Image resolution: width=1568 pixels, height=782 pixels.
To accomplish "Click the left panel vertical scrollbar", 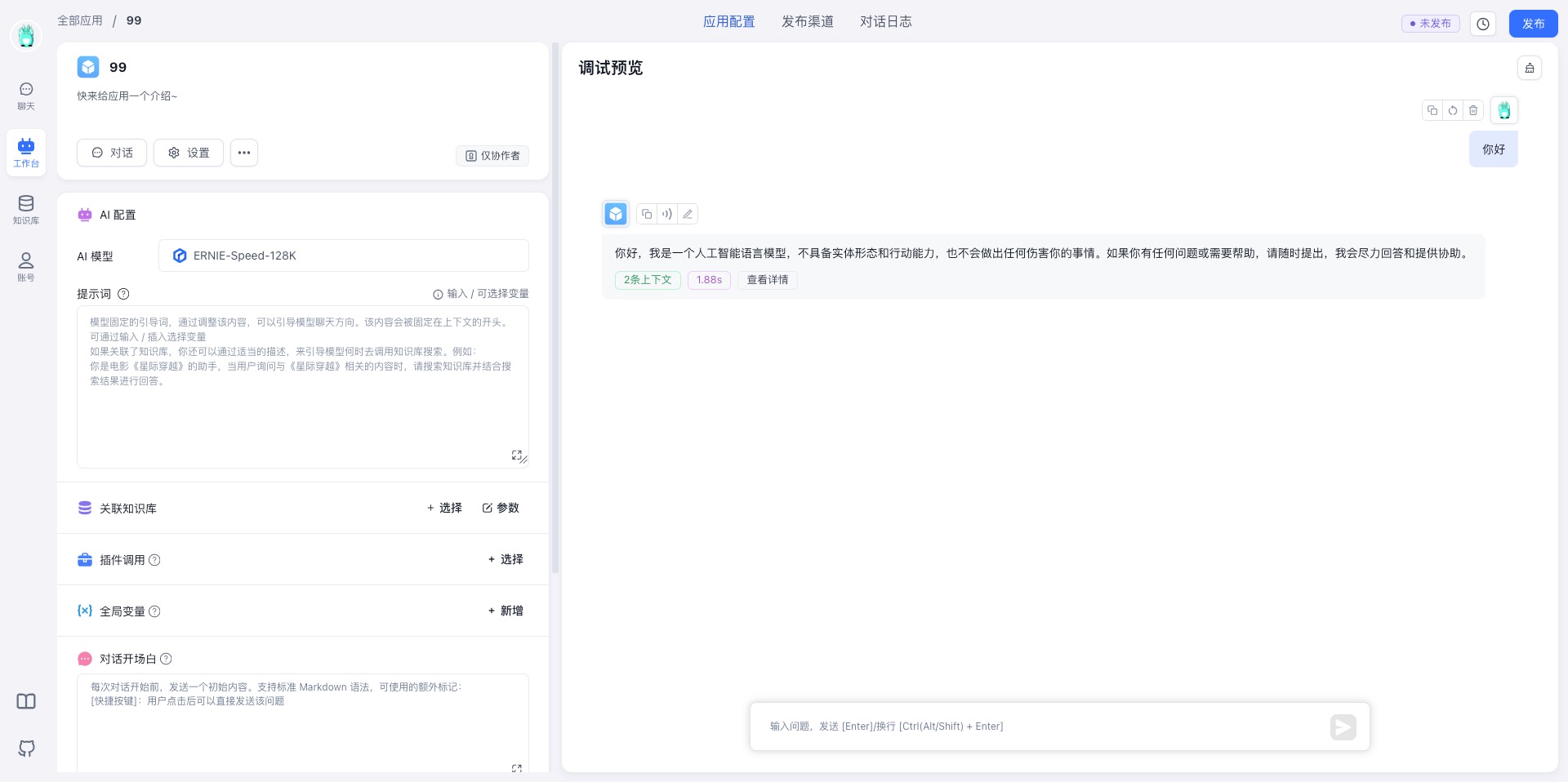I will [555, 310].
